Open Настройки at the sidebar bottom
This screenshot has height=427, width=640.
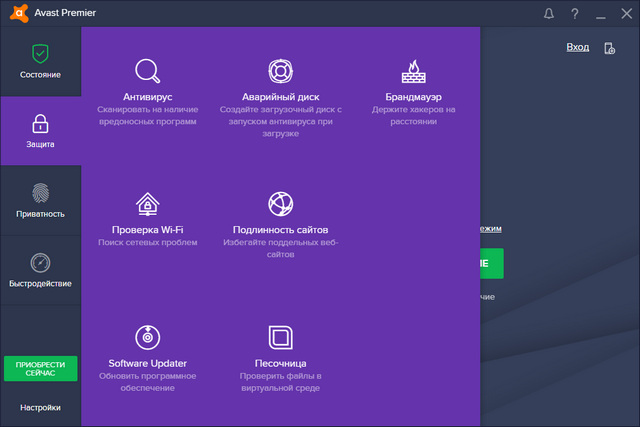click(x=40, y=407)
